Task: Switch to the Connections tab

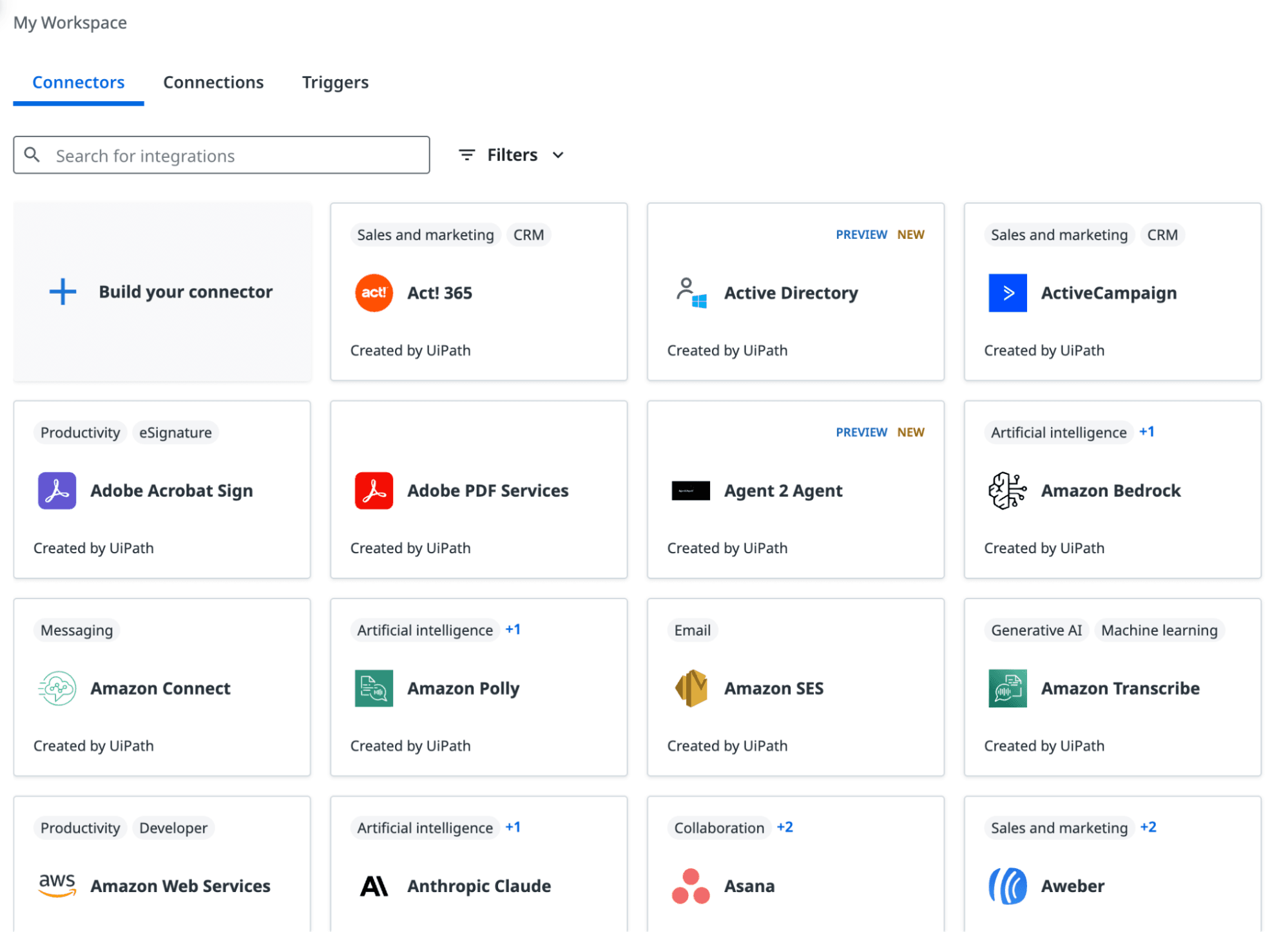Action: pos(213,82)
